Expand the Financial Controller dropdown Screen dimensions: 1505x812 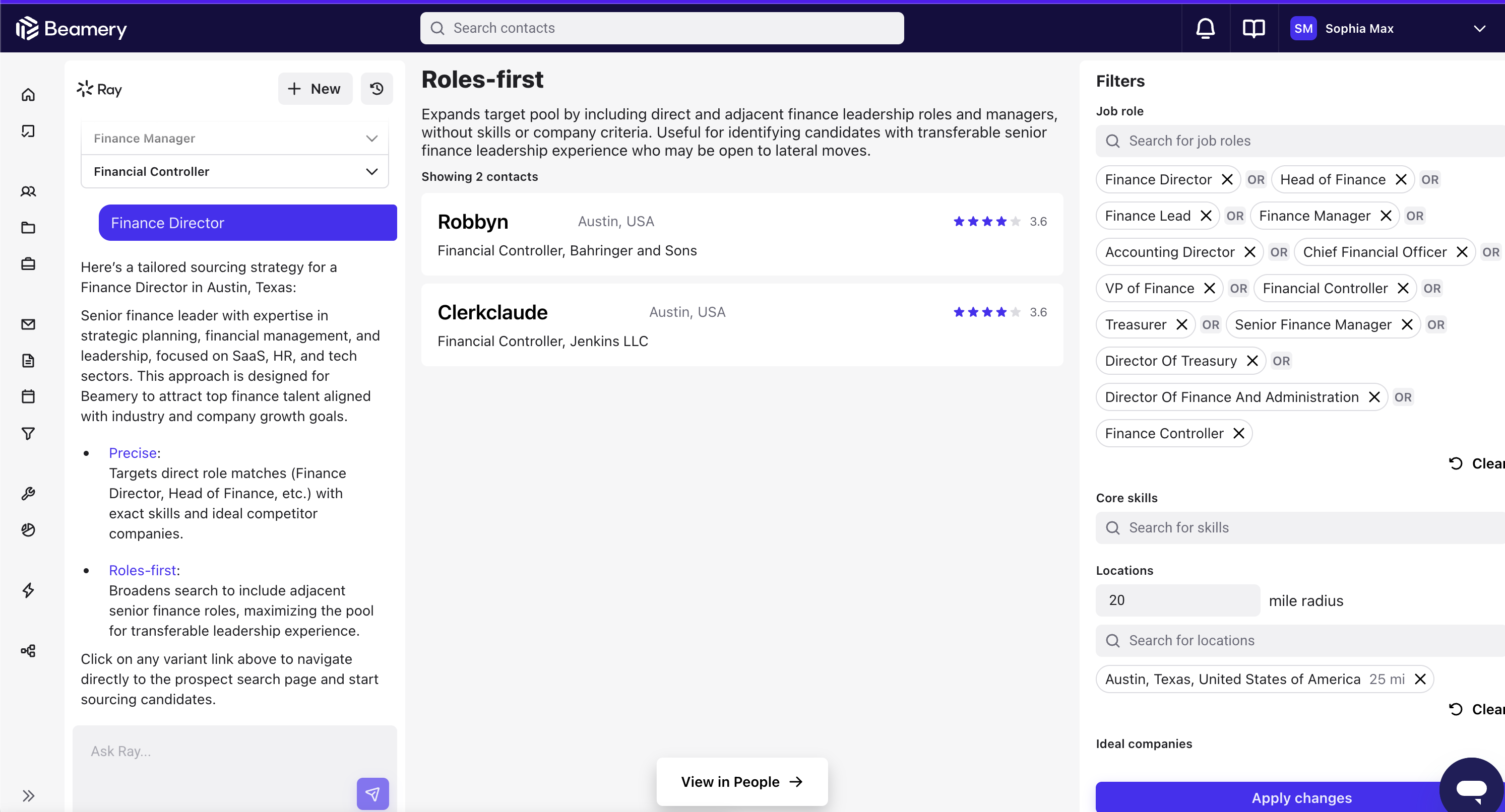[371, 172]
